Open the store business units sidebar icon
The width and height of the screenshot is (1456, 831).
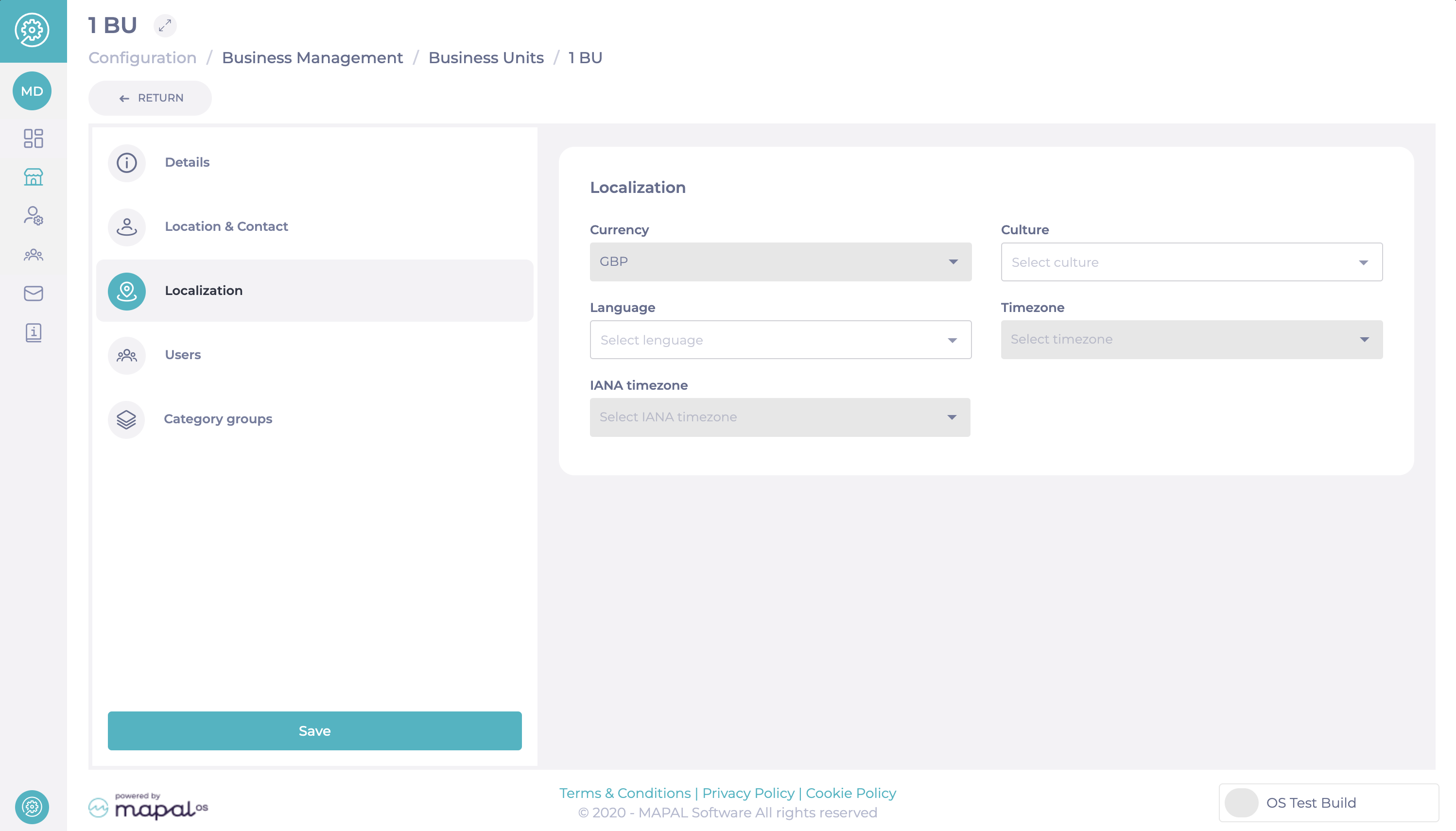pyautogui.click(x=33, y=177)
